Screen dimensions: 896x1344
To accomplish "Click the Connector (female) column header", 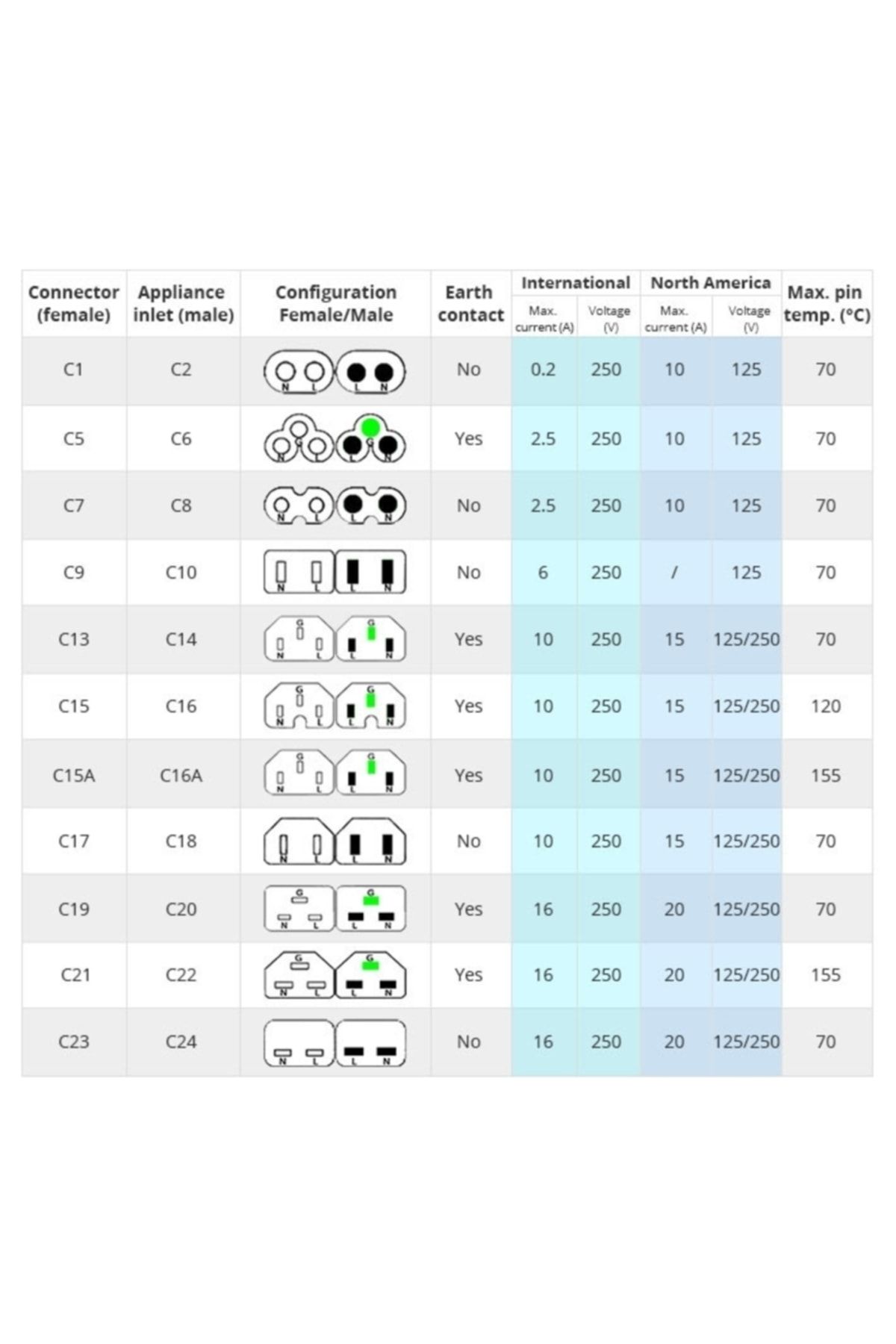I will tap(74, 303).
